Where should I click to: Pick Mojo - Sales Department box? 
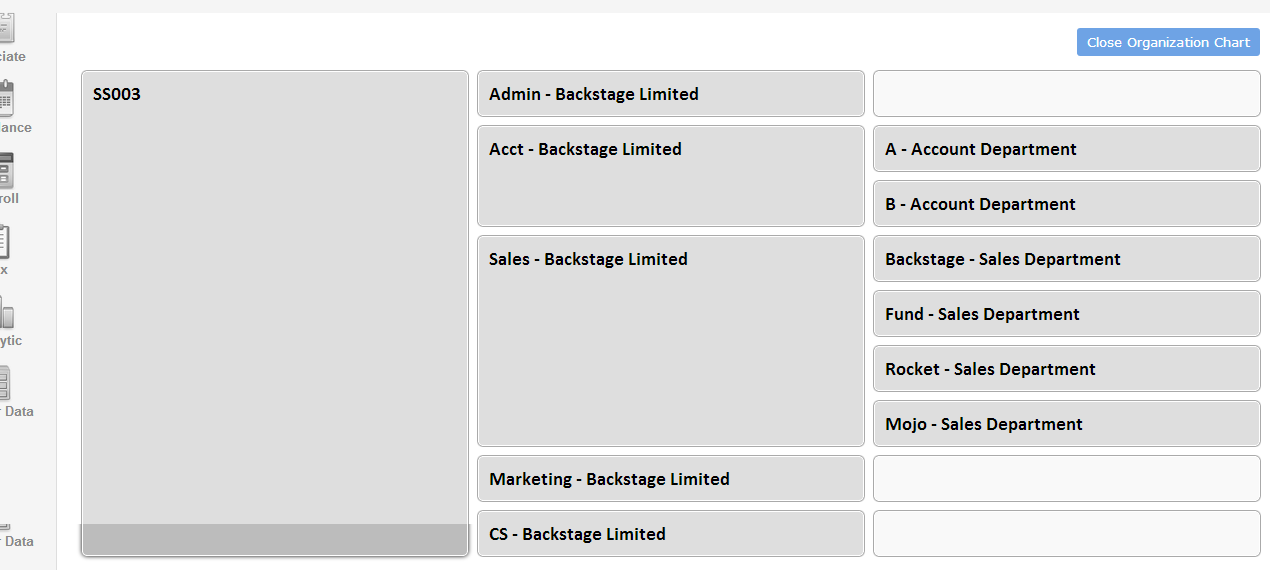tap(1067, 423)
